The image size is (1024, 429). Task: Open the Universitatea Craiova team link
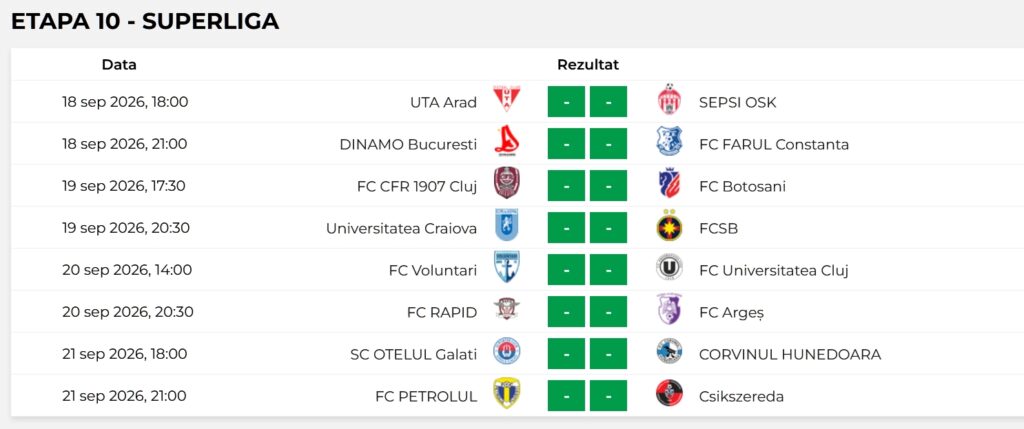(402, 229)
